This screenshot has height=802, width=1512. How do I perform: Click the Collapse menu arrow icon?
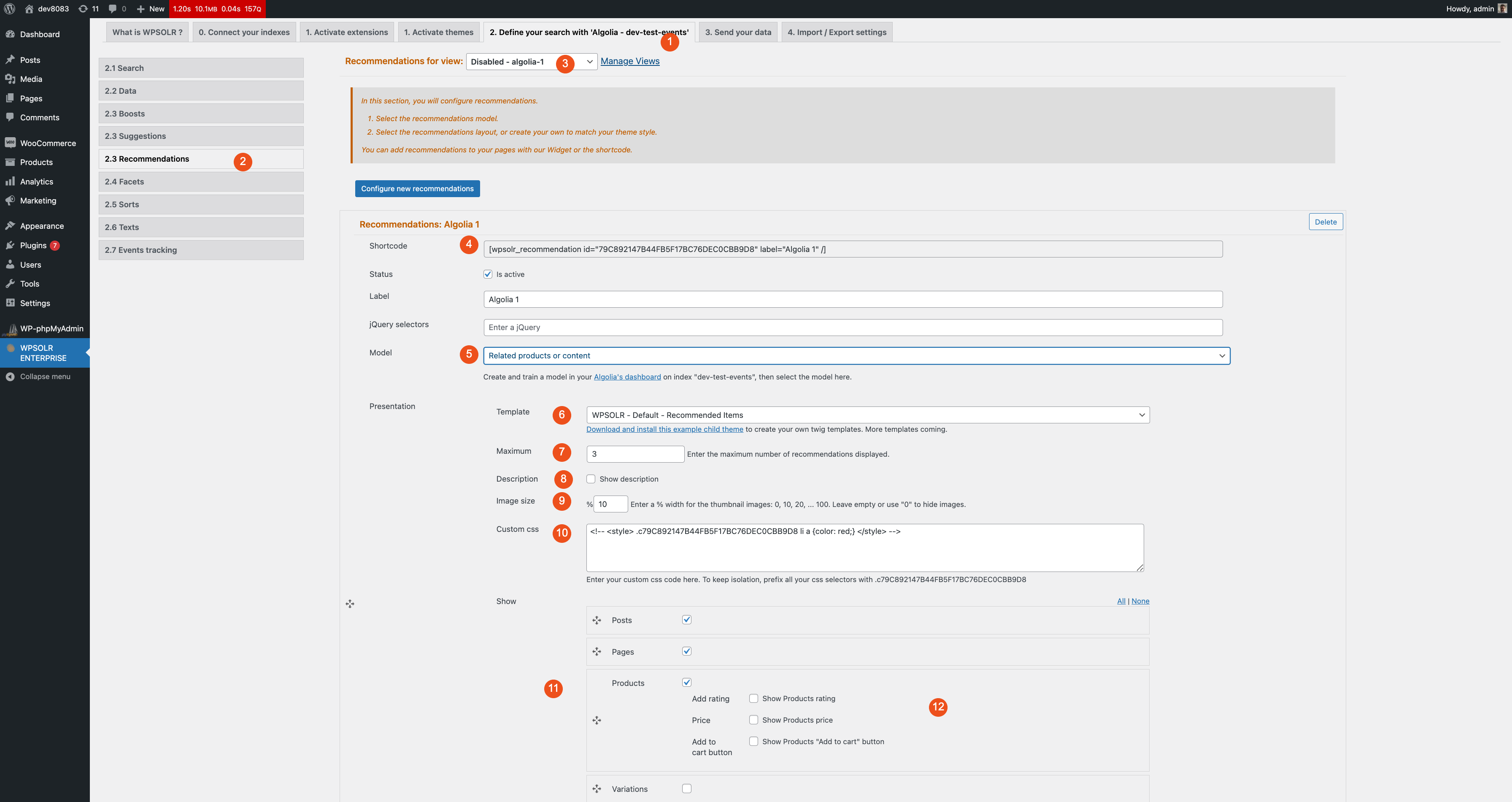point(10,377)
